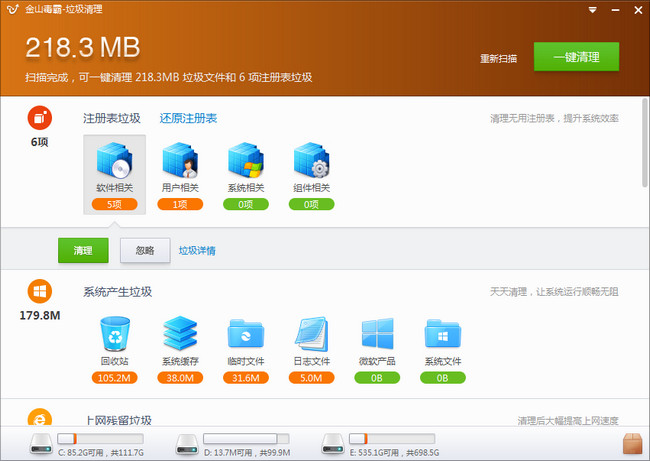Select the 组件相关 registry icon

(x=311, y=160)
